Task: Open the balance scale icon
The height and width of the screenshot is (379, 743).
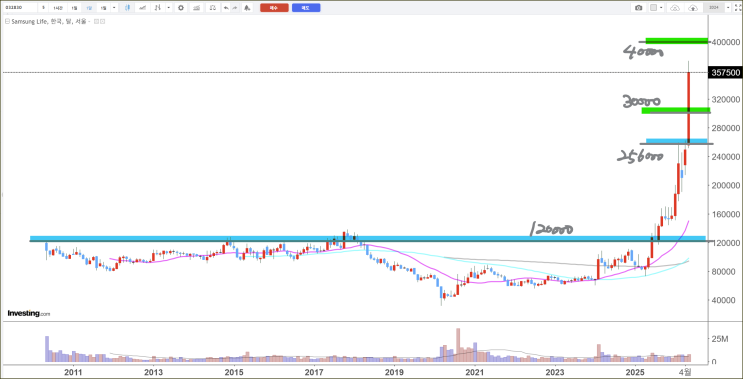Action: coord(213,8)
